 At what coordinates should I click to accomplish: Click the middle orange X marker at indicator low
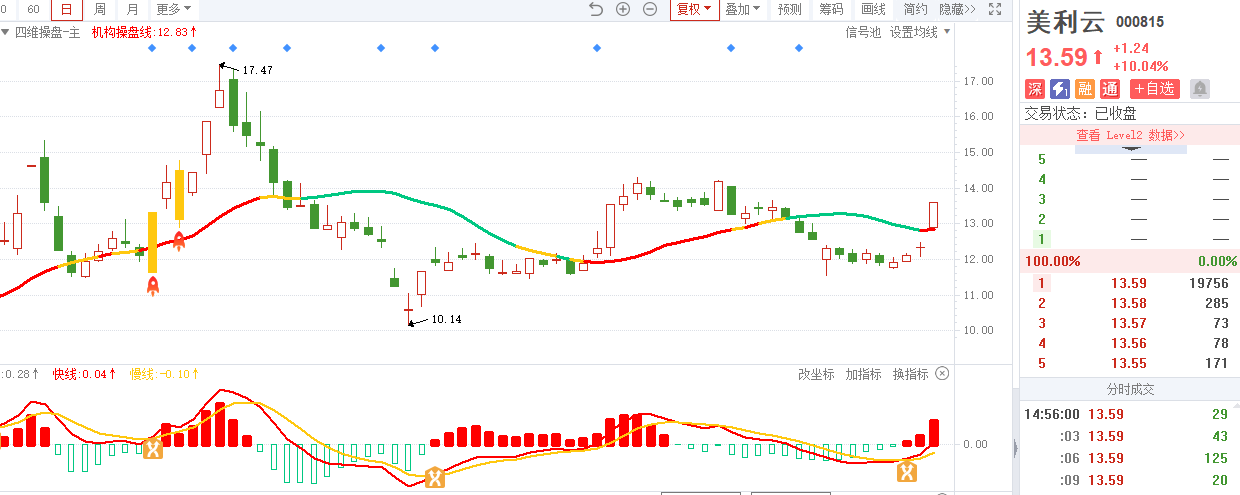click(435, 478)
